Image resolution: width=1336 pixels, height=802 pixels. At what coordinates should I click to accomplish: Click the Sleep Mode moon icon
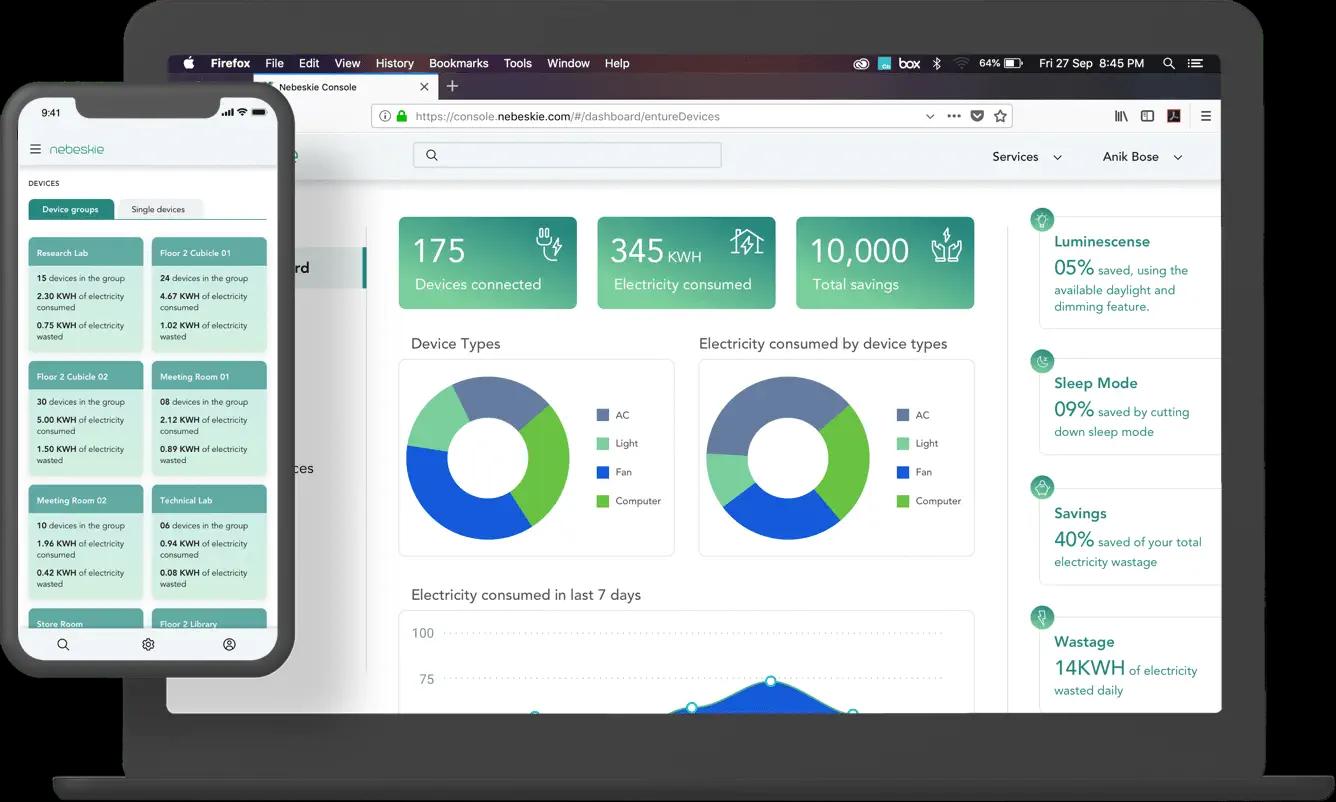point(1042,361)
